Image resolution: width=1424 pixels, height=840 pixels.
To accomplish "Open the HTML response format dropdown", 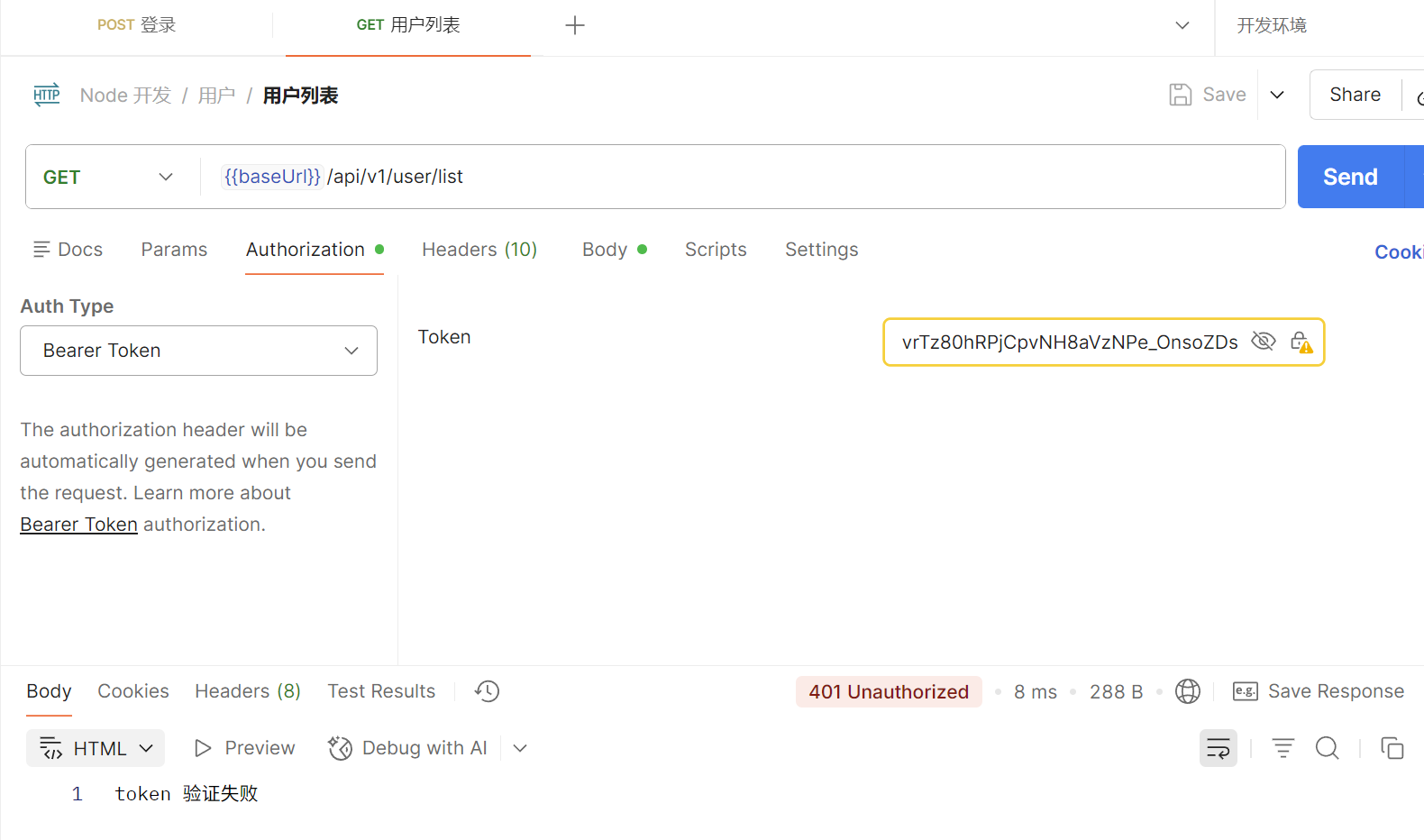I will coord(96,748).
